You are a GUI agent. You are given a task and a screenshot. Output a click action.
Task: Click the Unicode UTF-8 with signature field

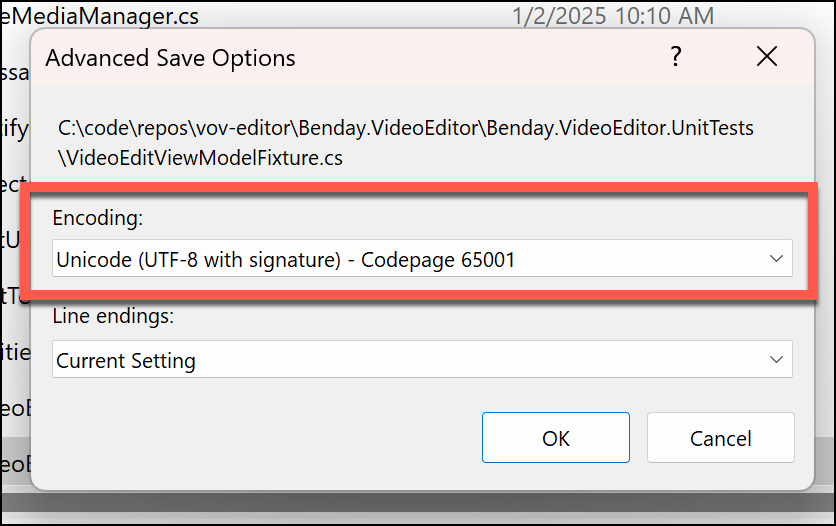tap(422, 258)
